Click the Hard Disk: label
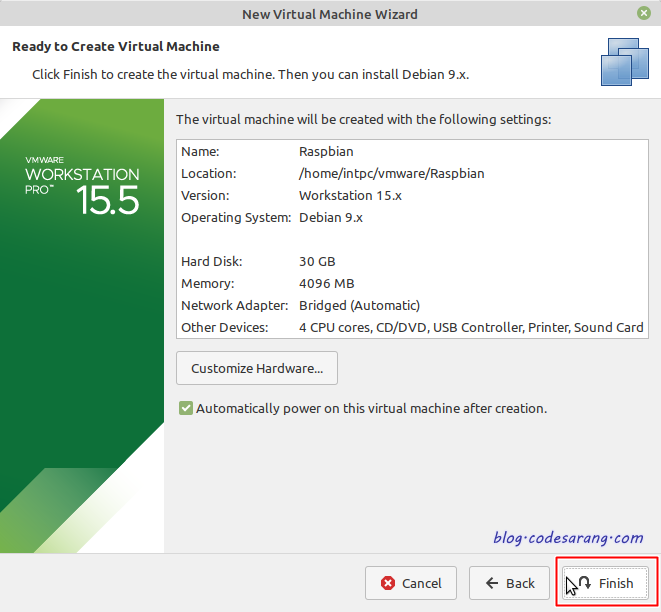The height and width of the screenshot is (612, 661). point(212,261)
